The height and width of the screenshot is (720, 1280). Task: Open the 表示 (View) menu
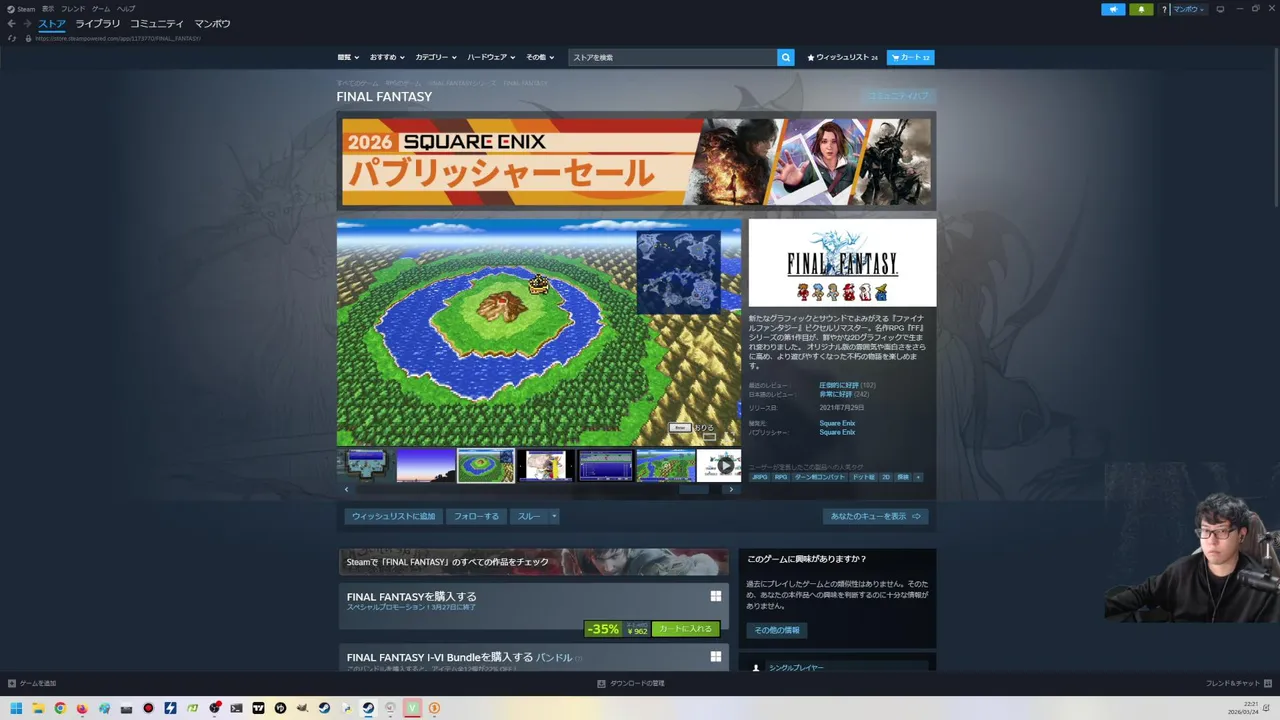48,9
